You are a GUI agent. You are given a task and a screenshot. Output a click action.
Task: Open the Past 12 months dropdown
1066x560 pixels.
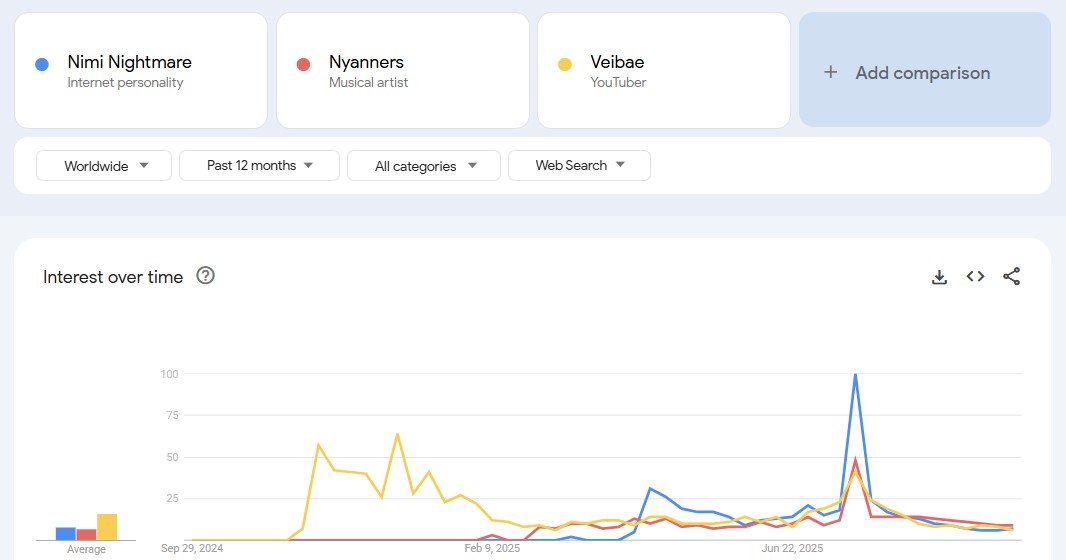(259, 166)
